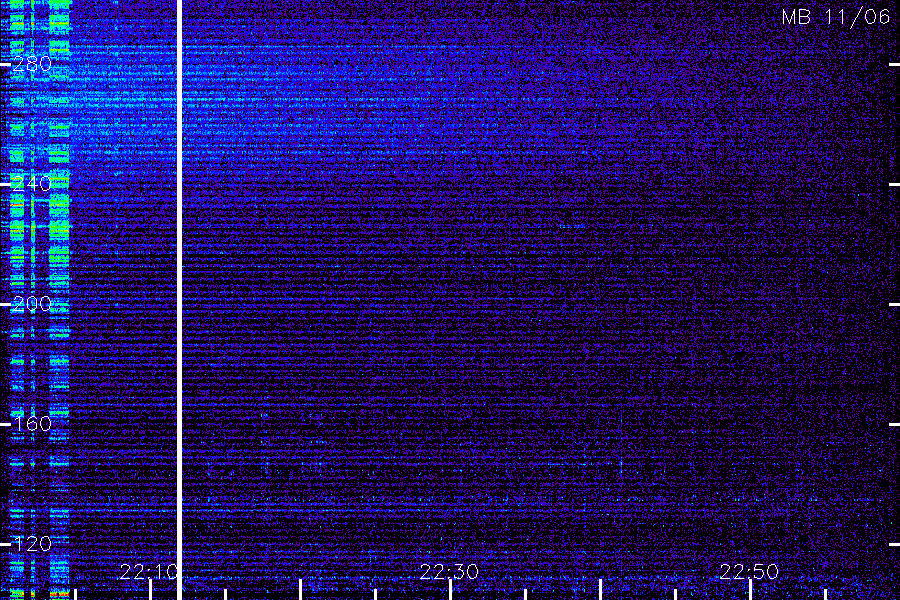The width and height of the screenshot is (900, 600).
Task: Click the 22:50 time label
Action: (749, 572)
